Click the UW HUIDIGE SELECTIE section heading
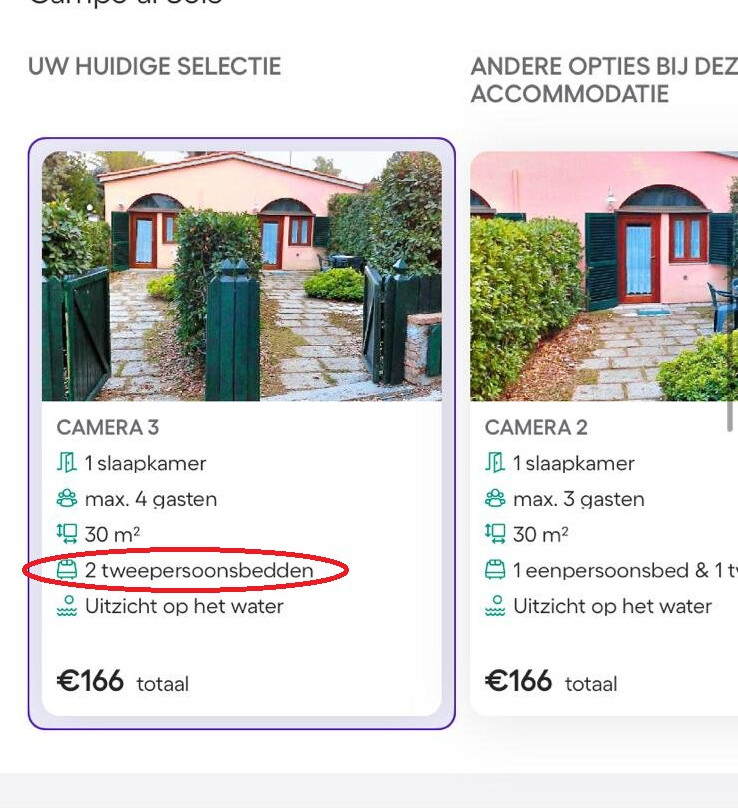This screenshot has width=738, height=808. (153, 66)
